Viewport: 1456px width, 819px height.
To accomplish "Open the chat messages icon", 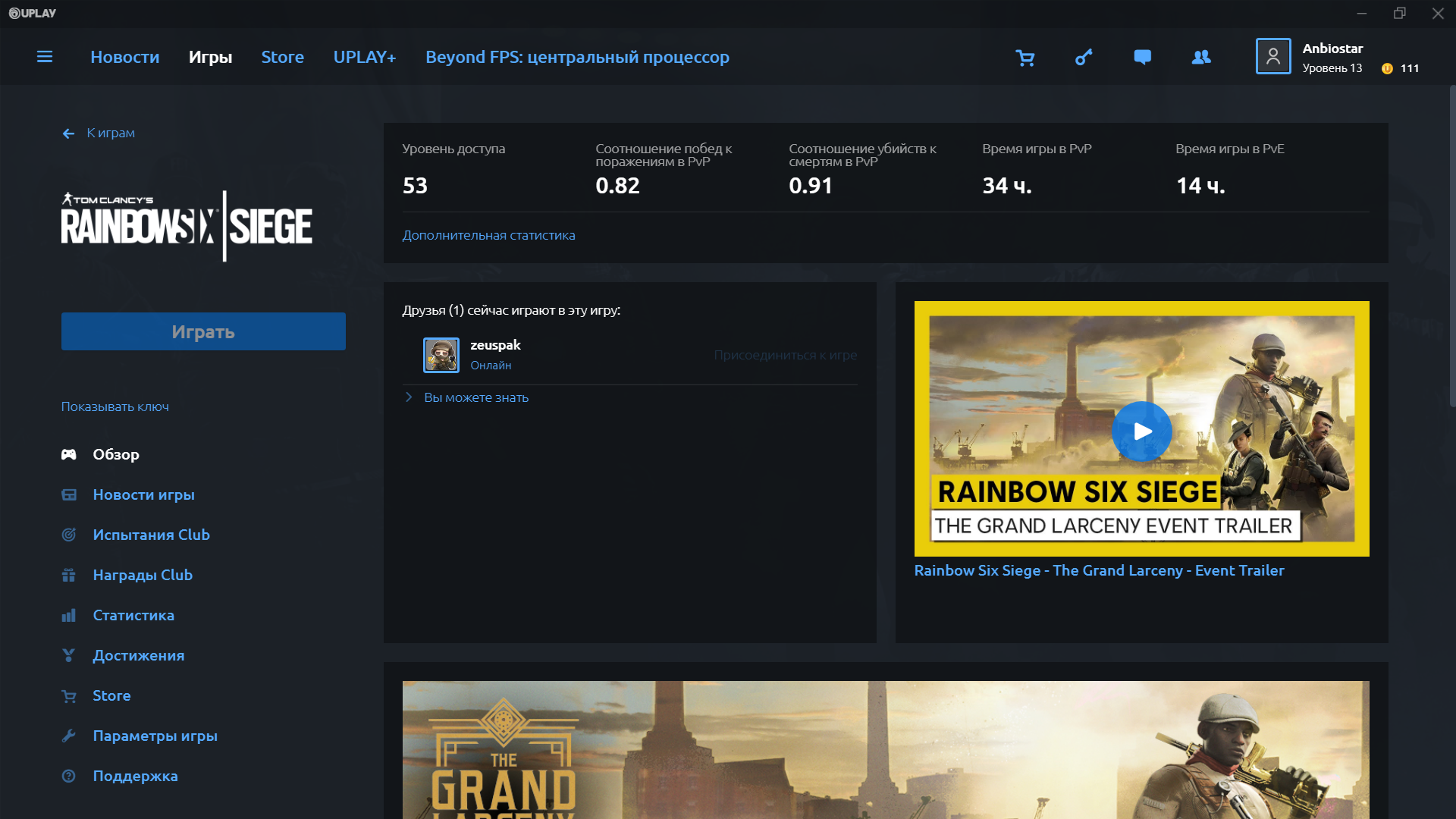I will tap(1142, 58).
